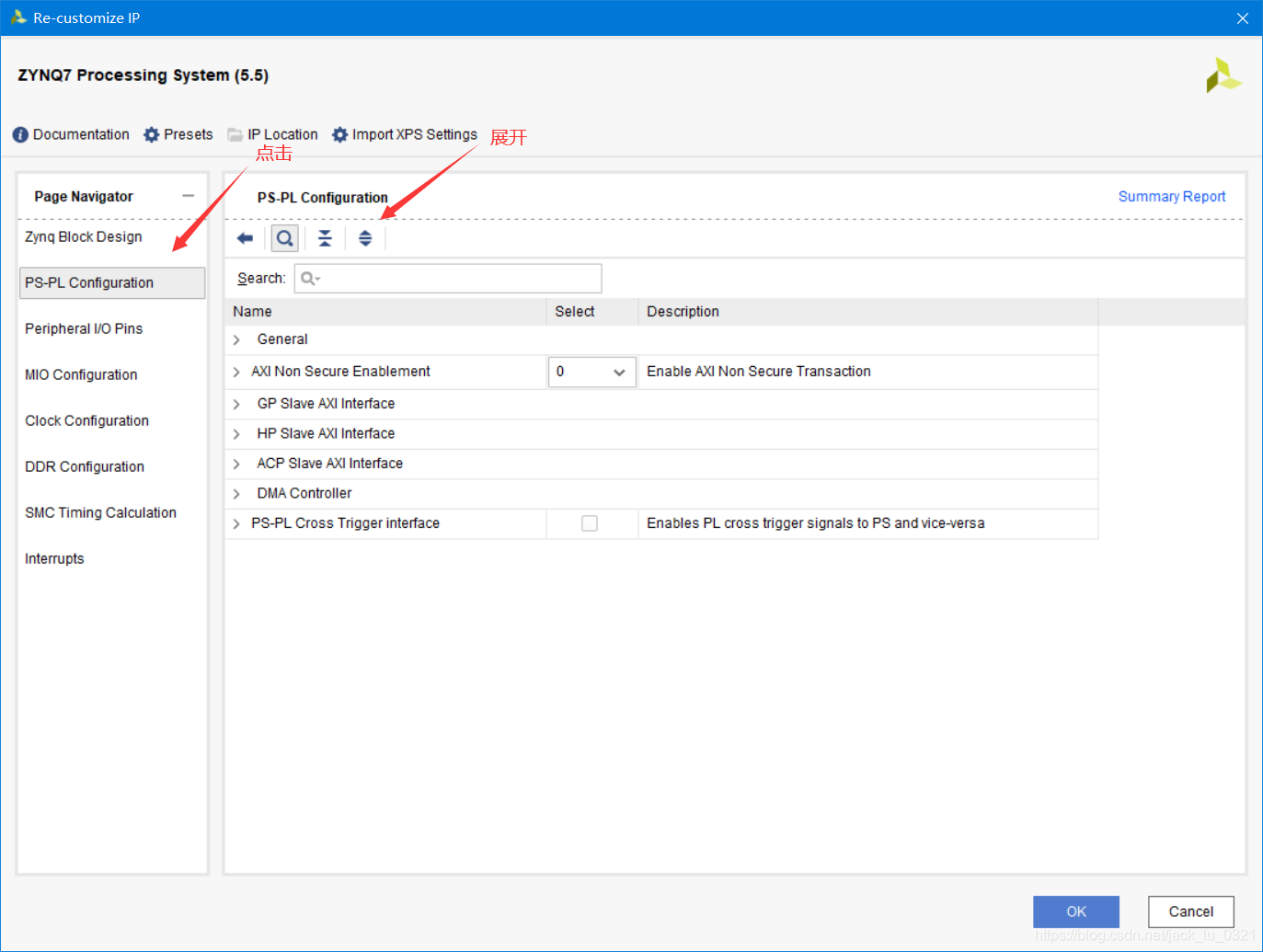Click the Name column header
Viewport: 1263px width, 952px height.
pos(385,312)
